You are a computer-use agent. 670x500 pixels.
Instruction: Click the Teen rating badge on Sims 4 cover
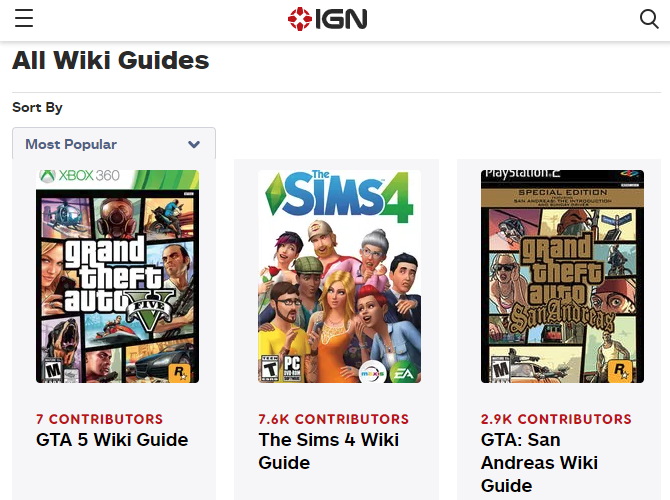tap(270, 368)
